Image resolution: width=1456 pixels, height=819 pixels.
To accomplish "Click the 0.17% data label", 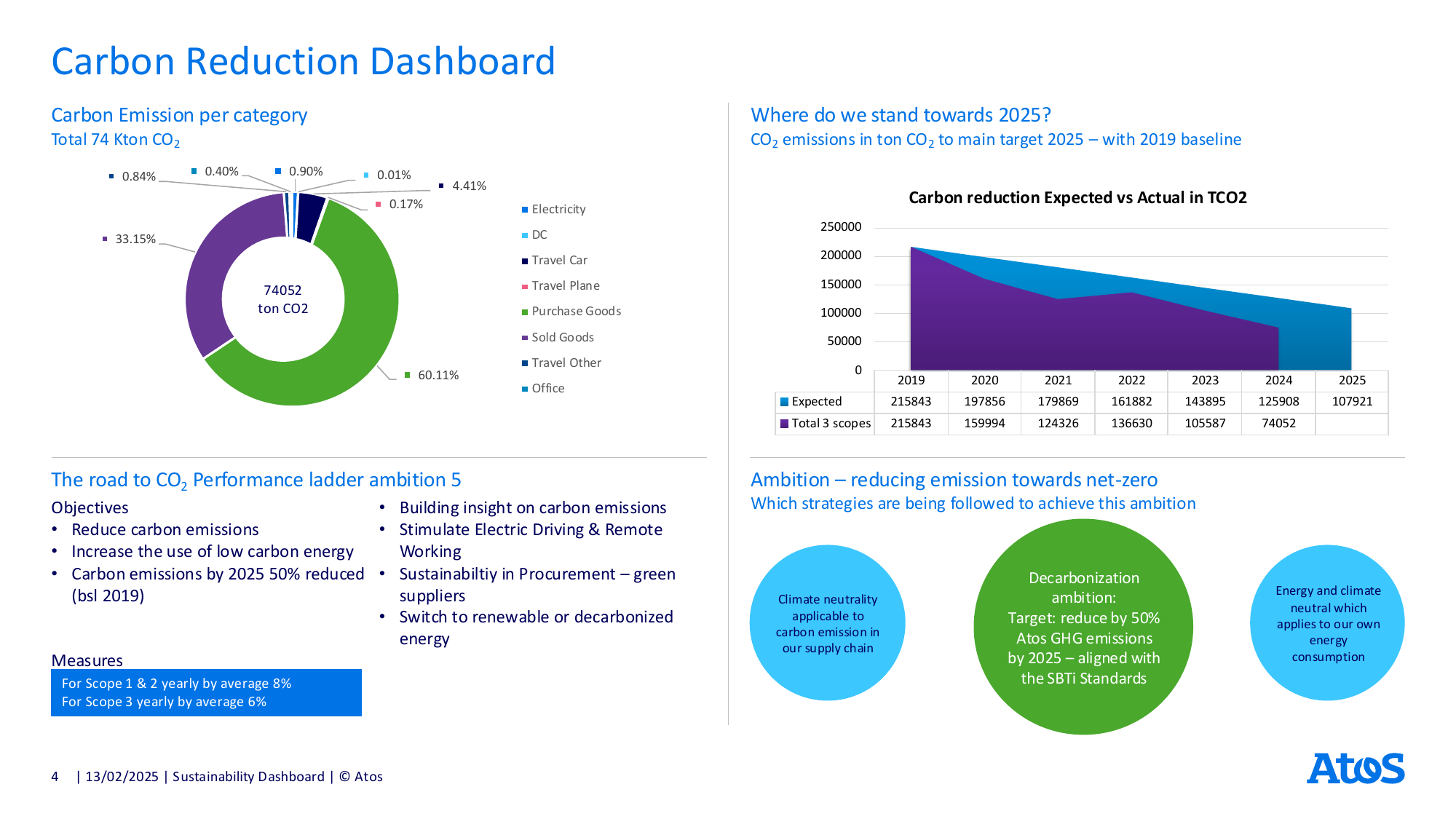I will [405, 204].
